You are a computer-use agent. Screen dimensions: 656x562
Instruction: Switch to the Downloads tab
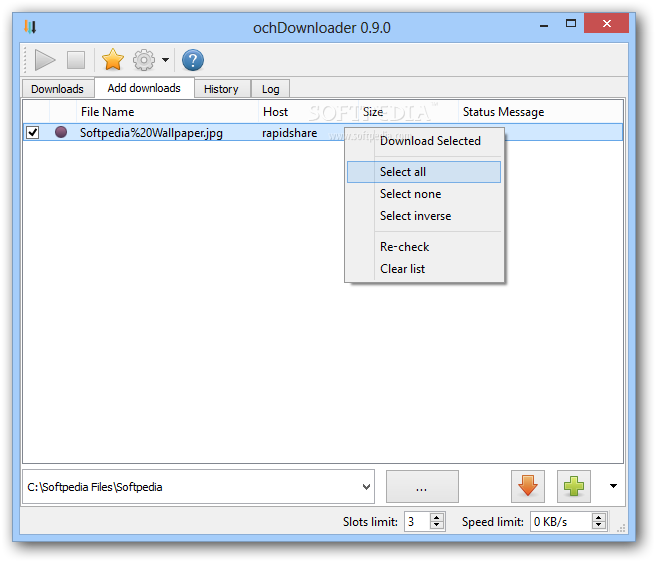click(x=57, y=89)
